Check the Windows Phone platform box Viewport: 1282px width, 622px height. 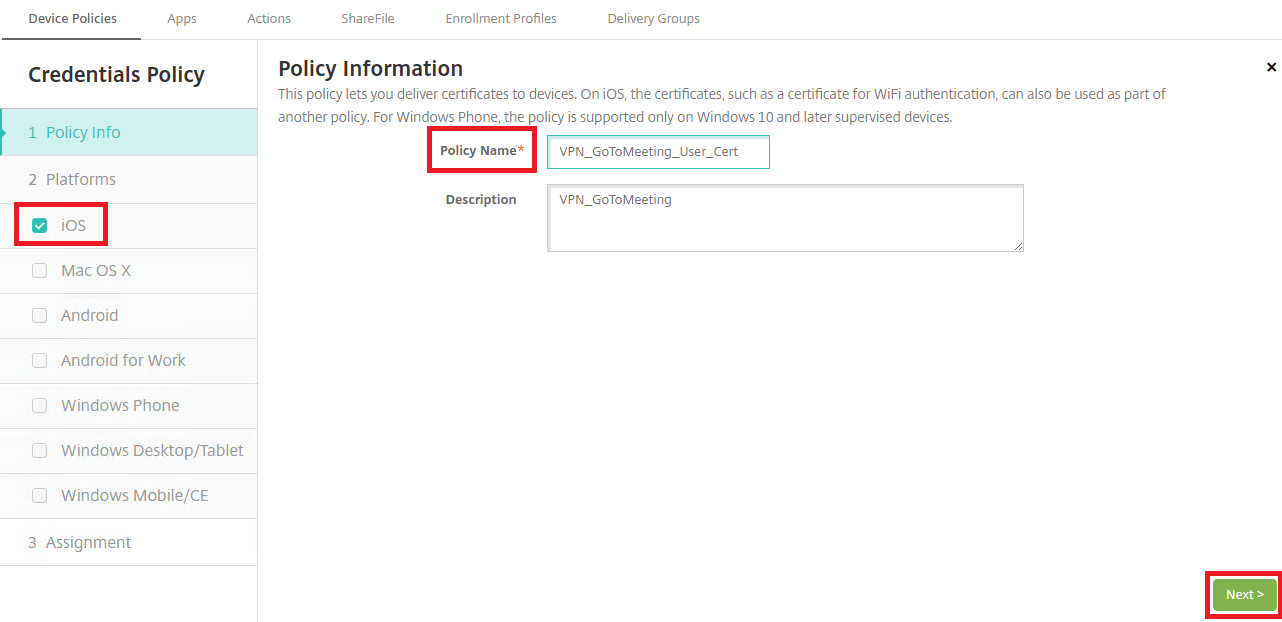point(40,406)
